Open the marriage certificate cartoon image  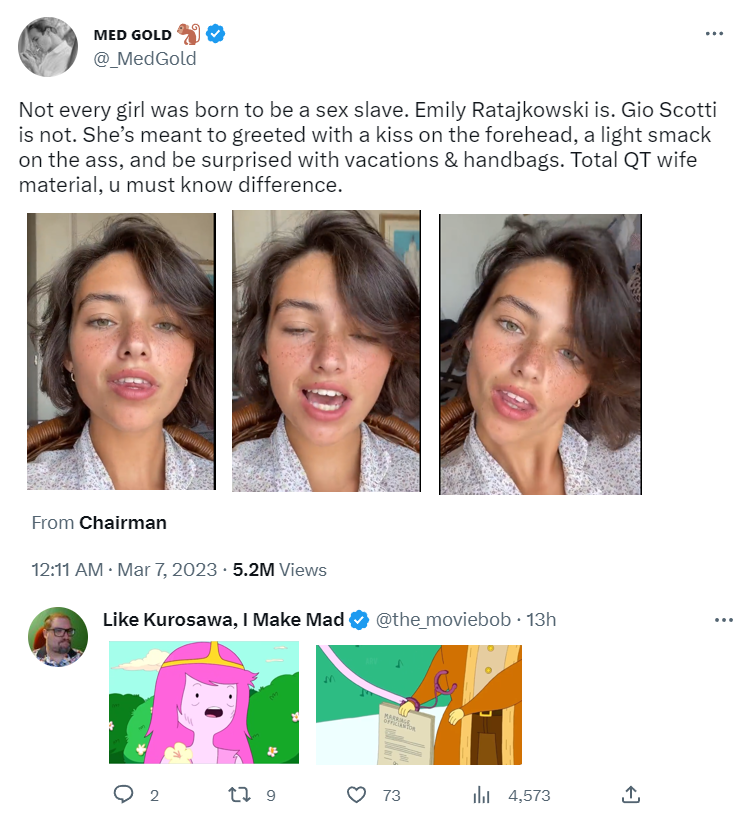click(x=419, y=703)
